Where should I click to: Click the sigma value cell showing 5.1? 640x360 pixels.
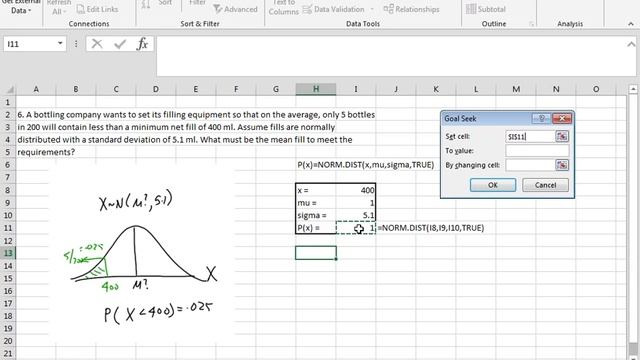[356, 215]
